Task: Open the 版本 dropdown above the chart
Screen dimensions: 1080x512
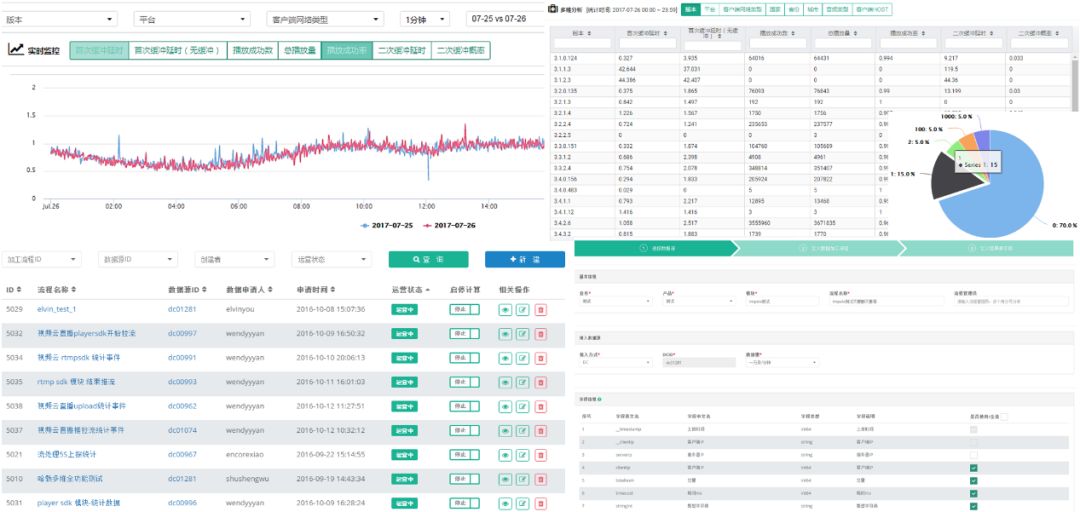Action: click(61, 19)
